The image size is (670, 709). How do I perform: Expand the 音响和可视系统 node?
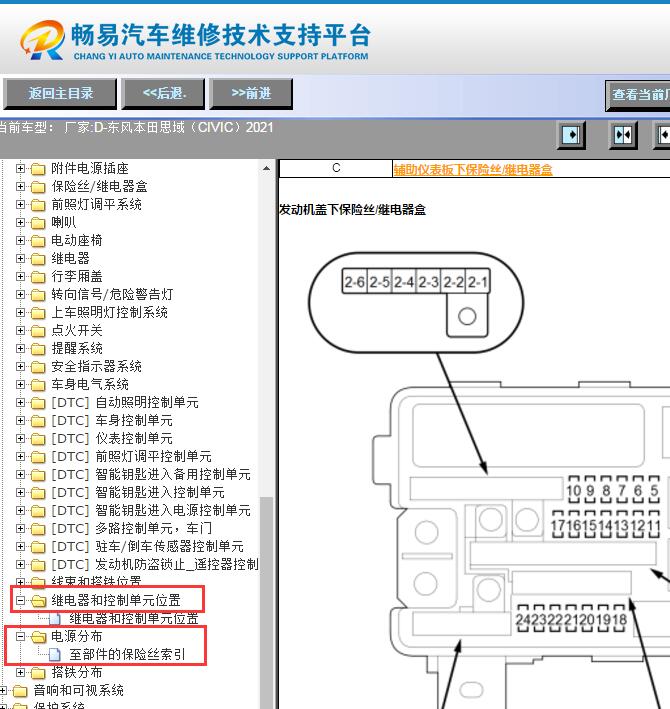pyautogui.click(x=3, y=690)
